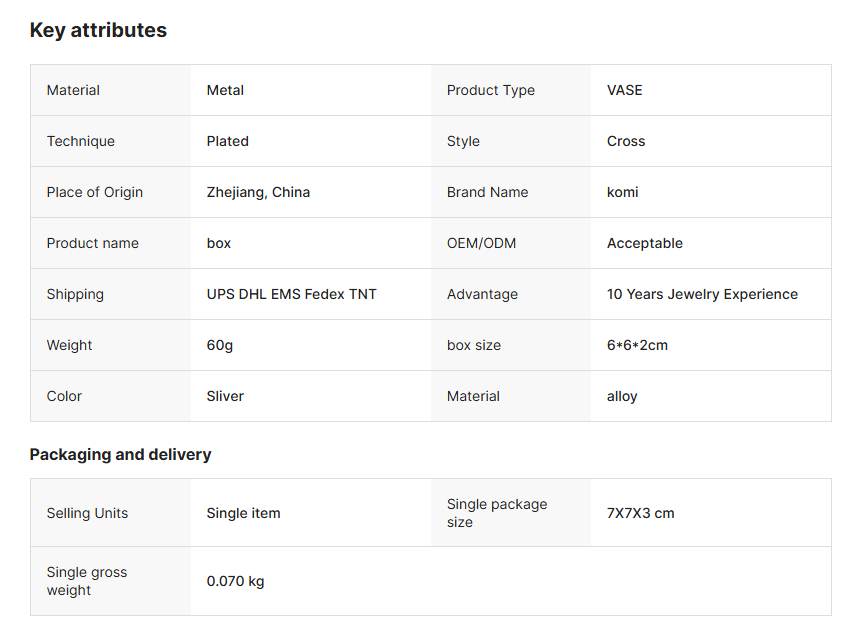Click the 7X7X3 cm package size
Screen dimensions: 849x630
click(640, 513)
